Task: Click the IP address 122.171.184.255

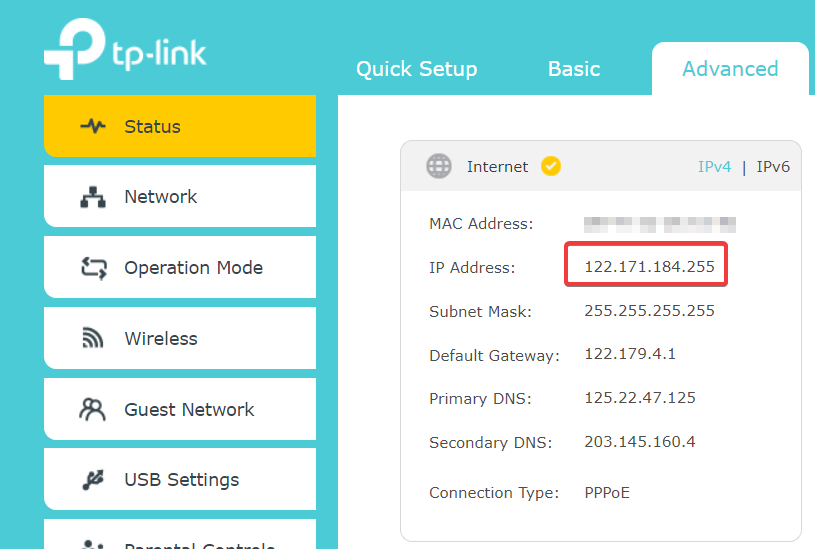Action: (x=649, y=267)
